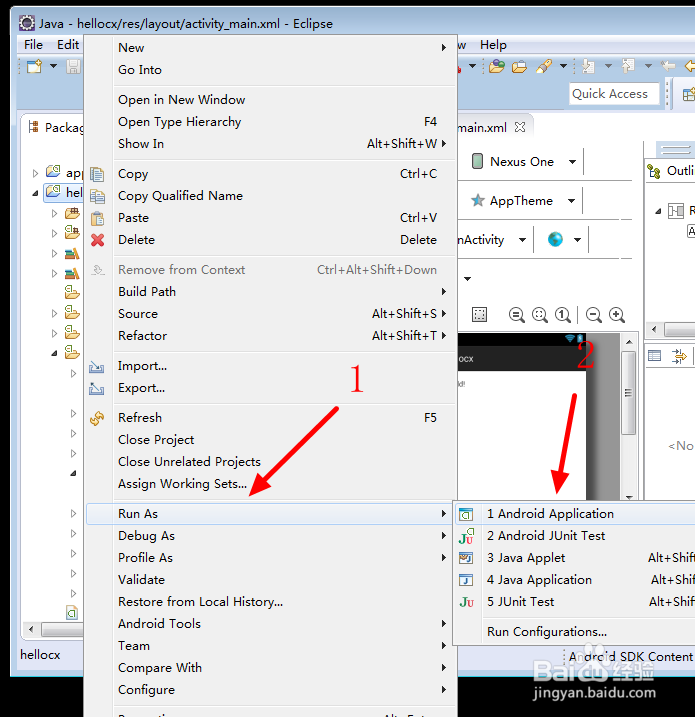Open the Nexus One device dropdown
695x717 pixels.
[x=572, y=161]
